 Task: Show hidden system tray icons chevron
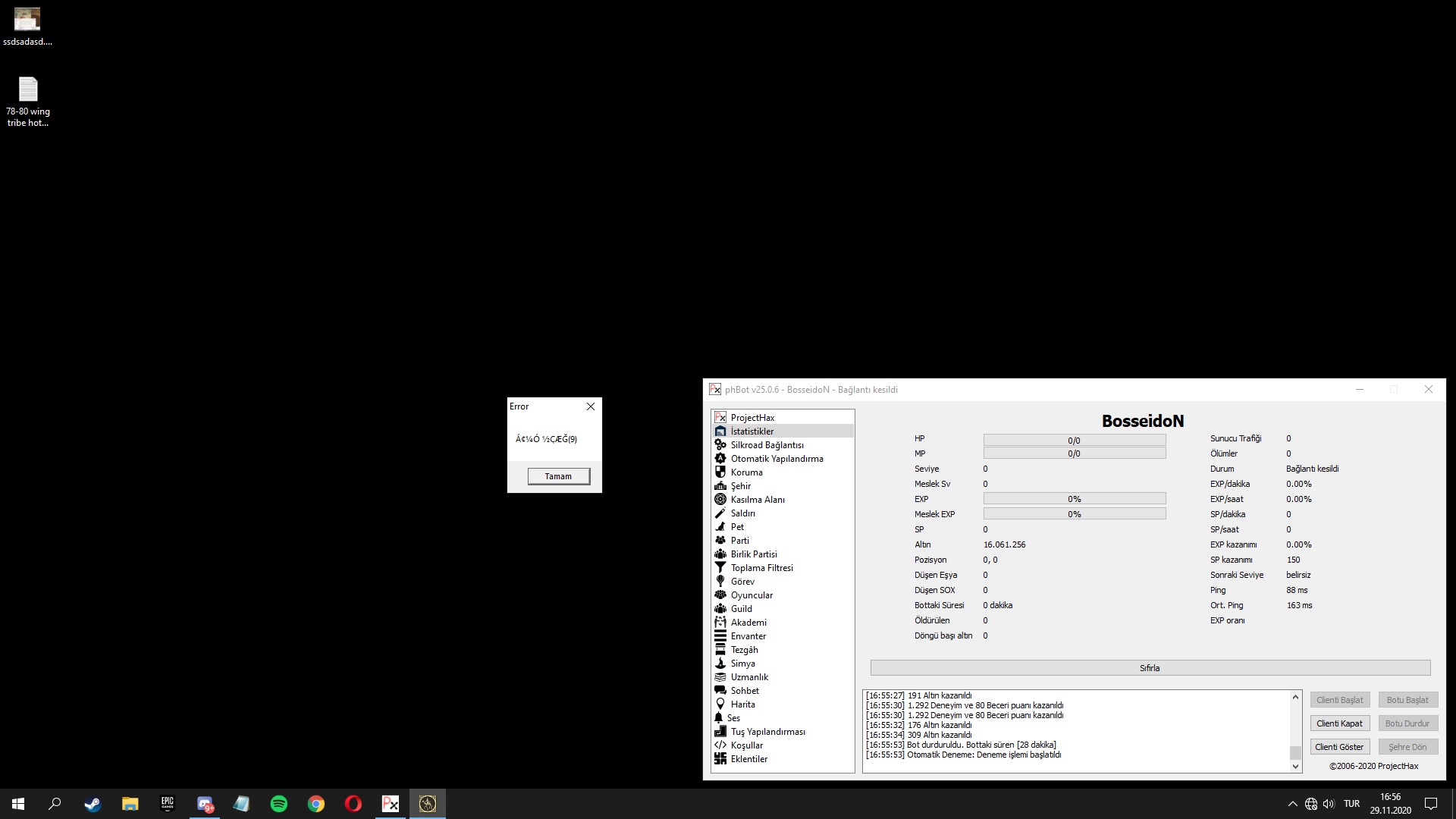[1292, 804]
